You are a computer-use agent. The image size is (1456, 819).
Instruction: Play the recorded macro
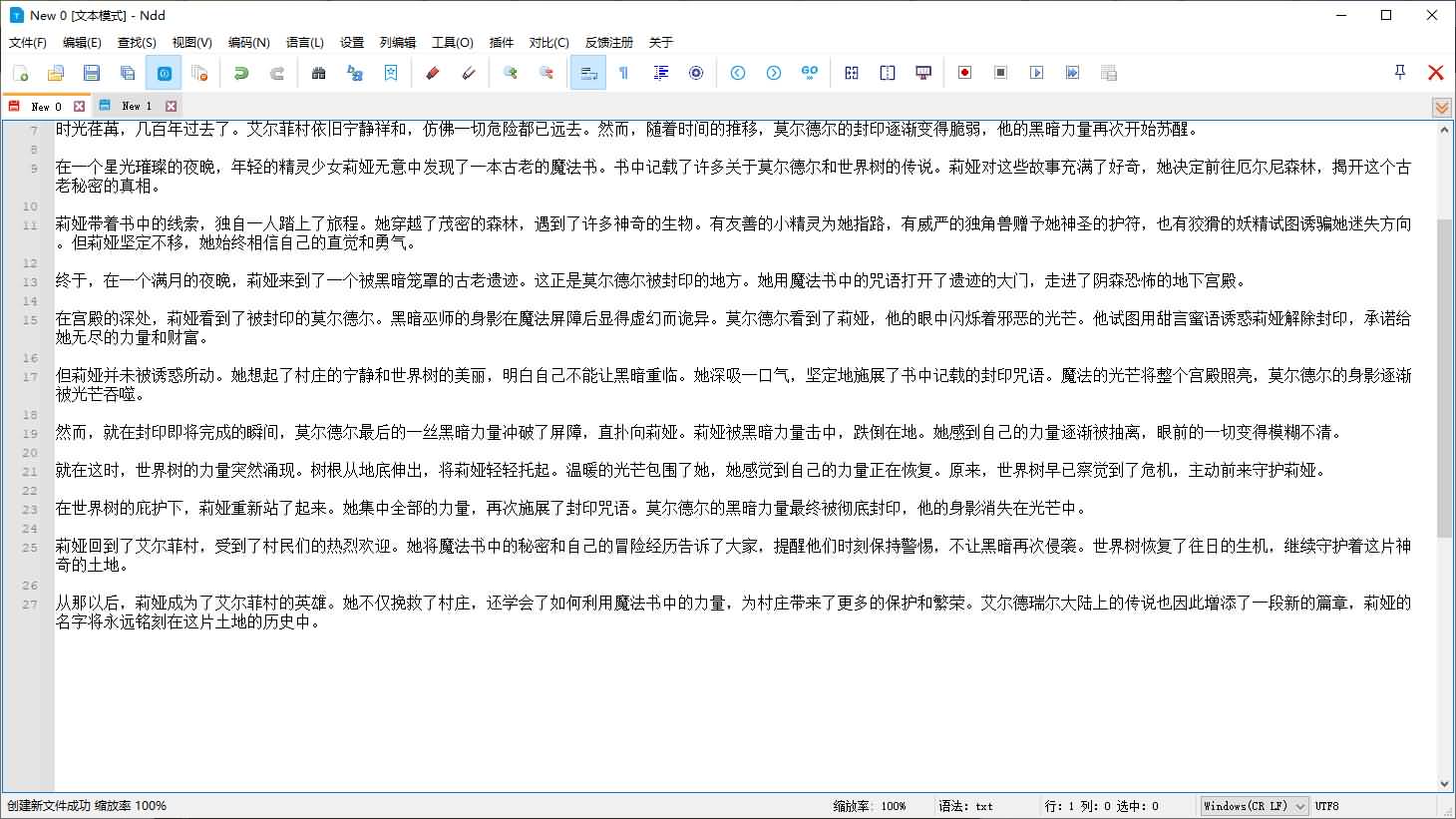point(1036,72)
